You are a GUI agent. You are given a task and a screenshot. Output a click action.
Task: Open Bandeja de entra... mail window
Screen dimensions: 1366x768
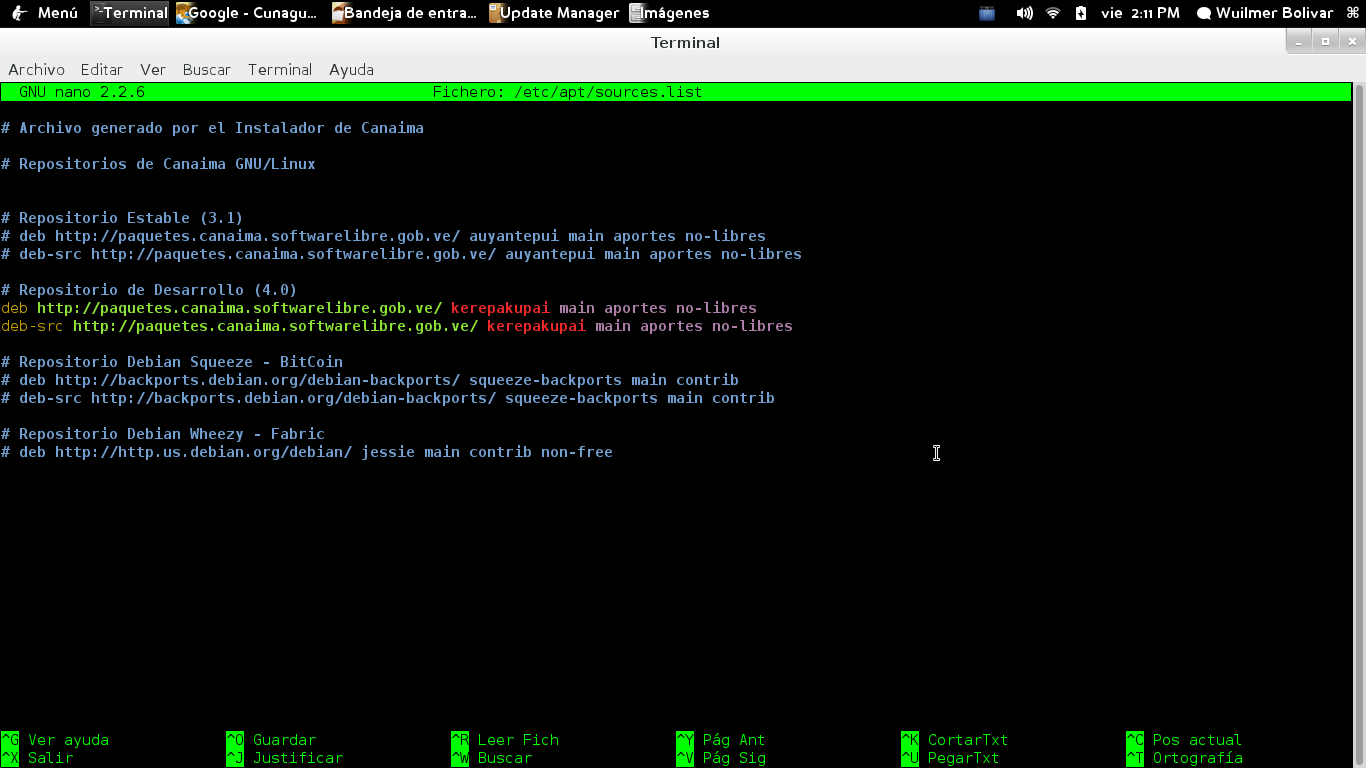(x=405, y=13)
